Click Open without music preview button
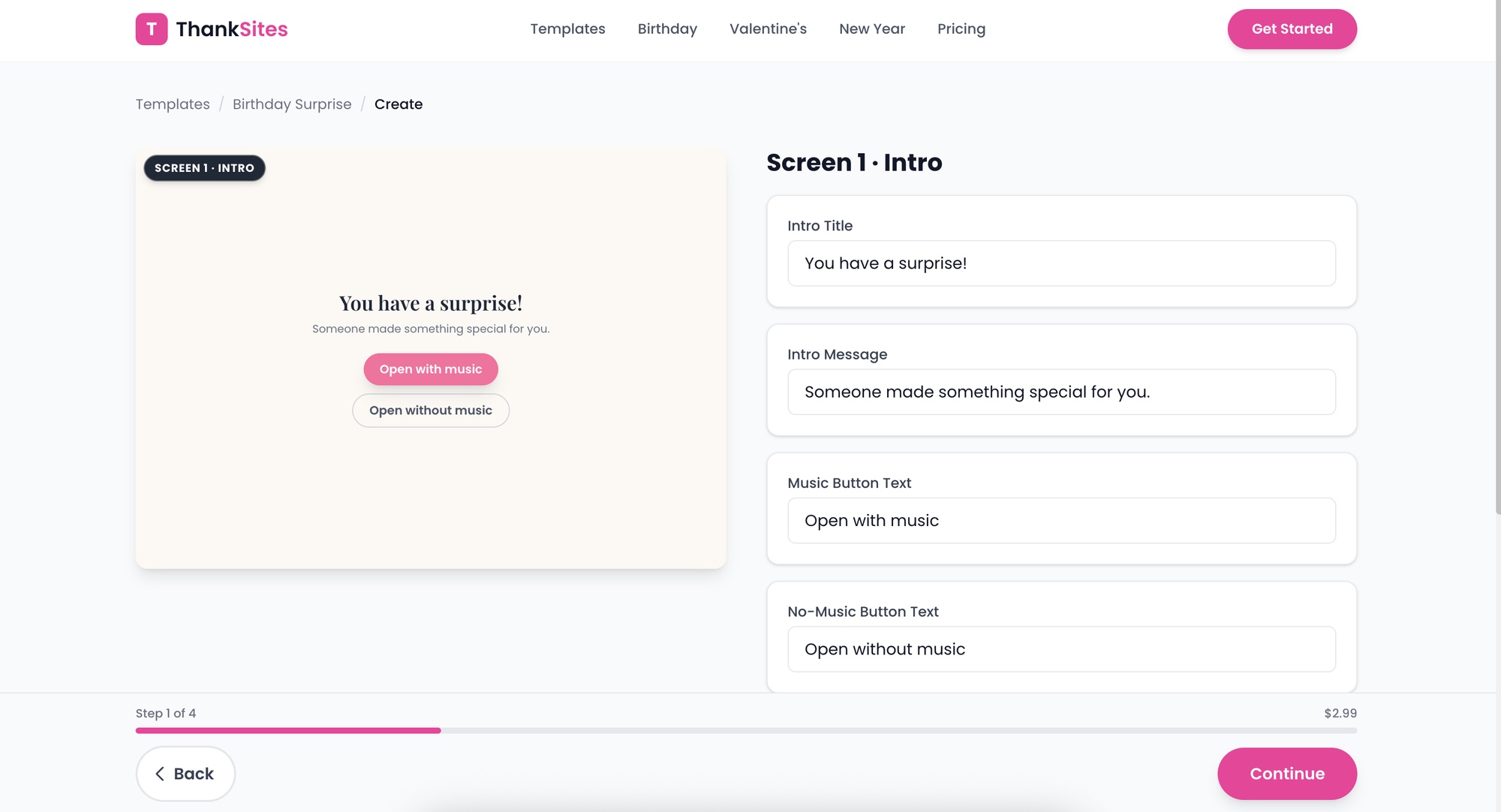The width and height of the screenshot is (1501, 812). click(x=431, y=411)
